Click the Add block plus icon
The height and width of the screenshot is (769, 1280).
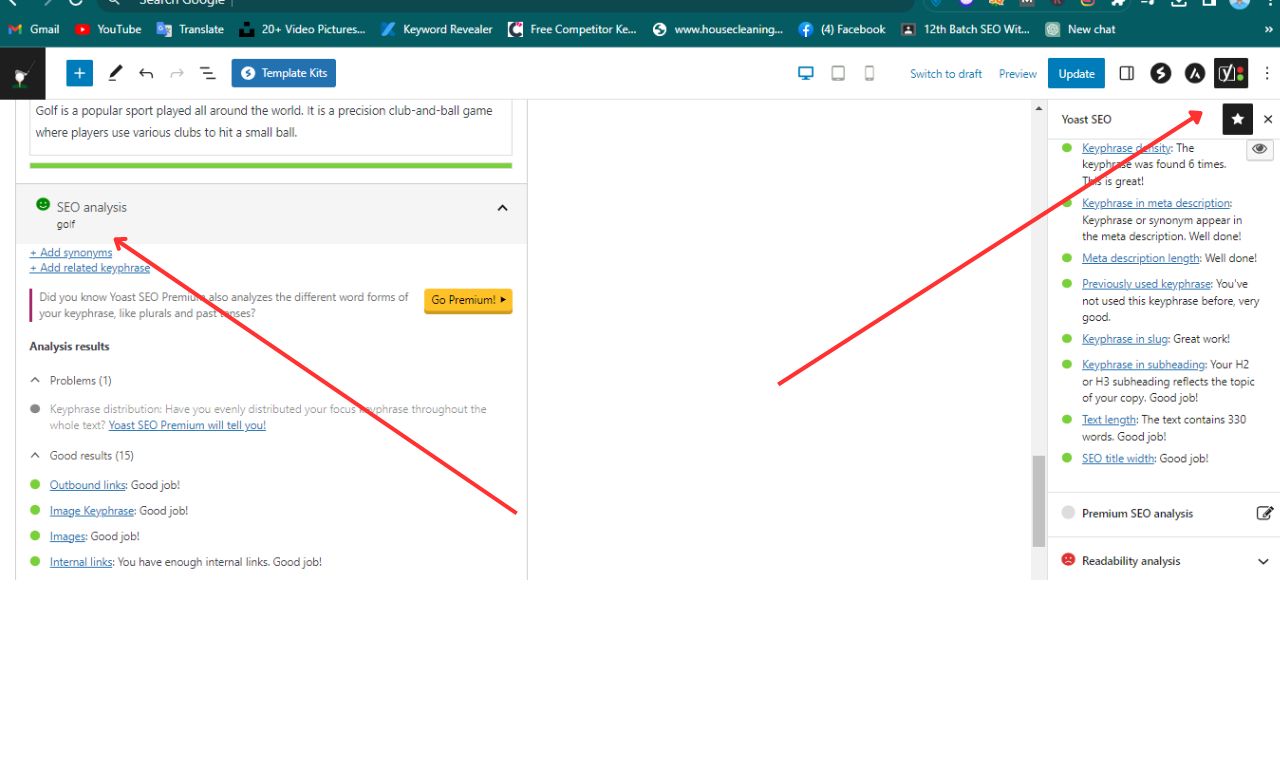click(79, 72)
